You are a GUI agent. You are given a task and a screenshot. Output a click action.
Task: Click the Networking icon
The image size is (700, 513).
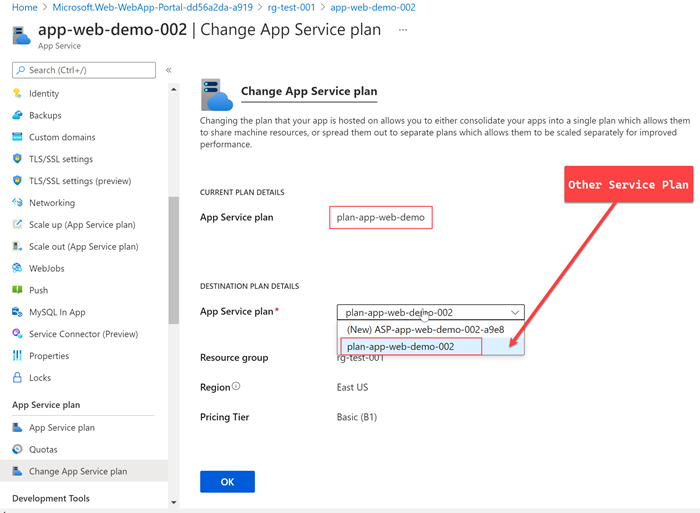pos(17,202)
